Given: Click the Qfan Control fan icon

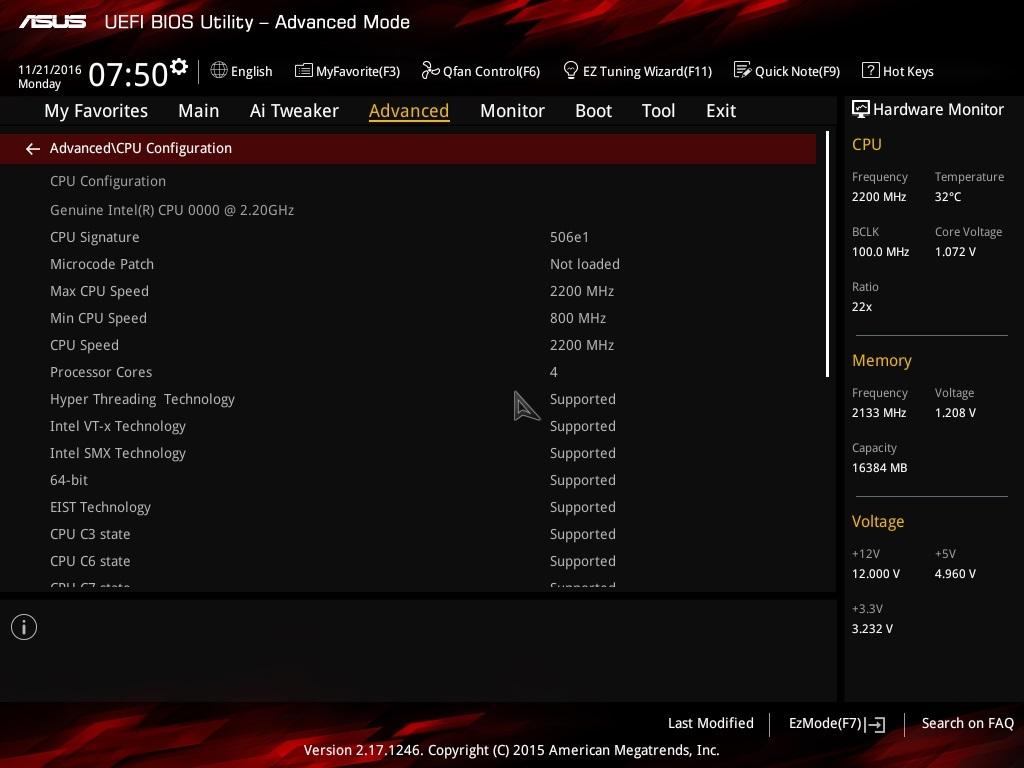Looking at the screenshot, I should [430, 70].
